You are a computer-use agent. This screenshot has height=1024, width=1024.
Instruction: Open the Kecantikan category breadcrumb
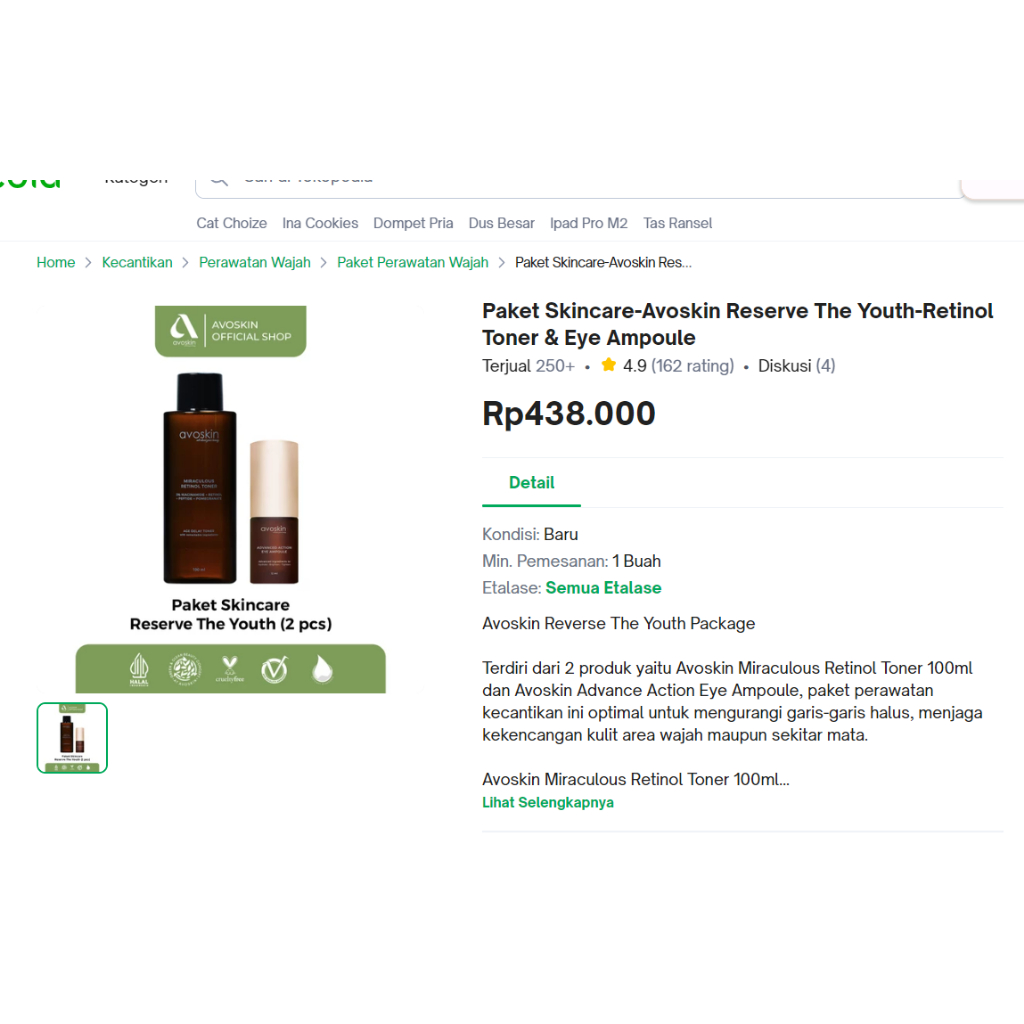pos(137,262)
